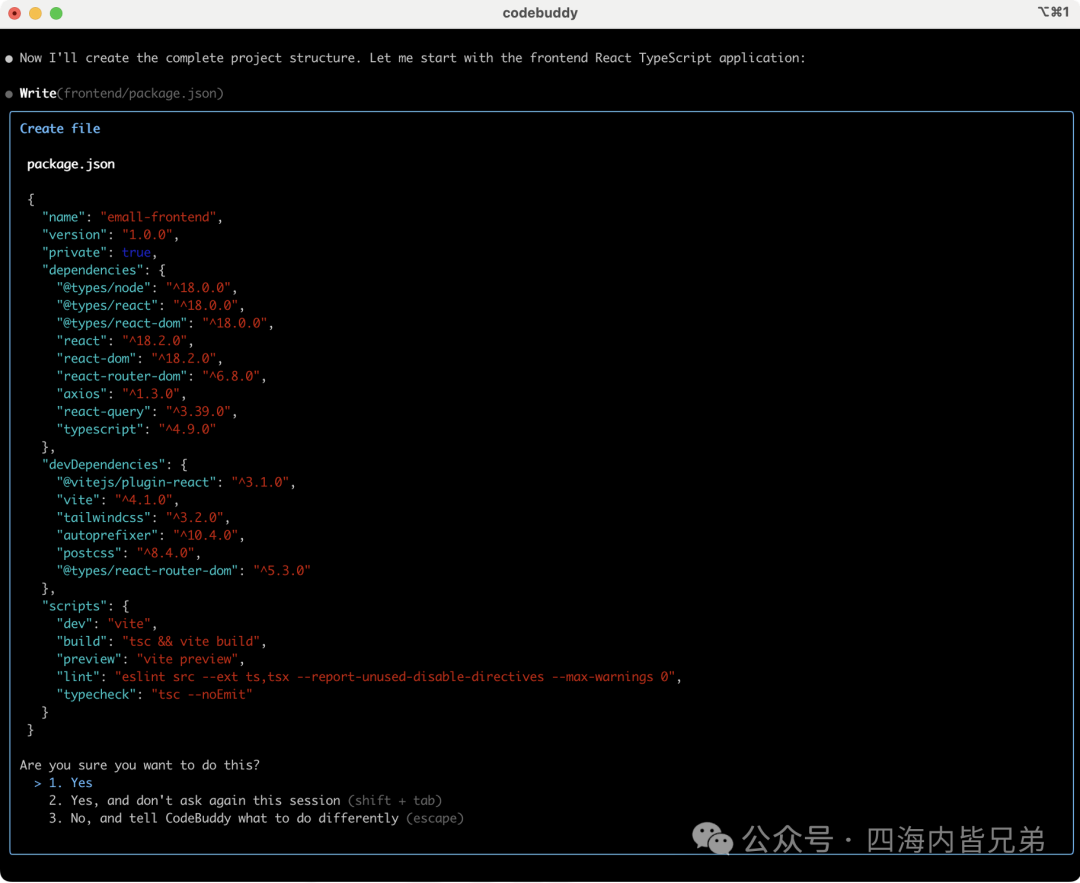
Task: Maximize the codebuddy window with green button
Action: 56,13
